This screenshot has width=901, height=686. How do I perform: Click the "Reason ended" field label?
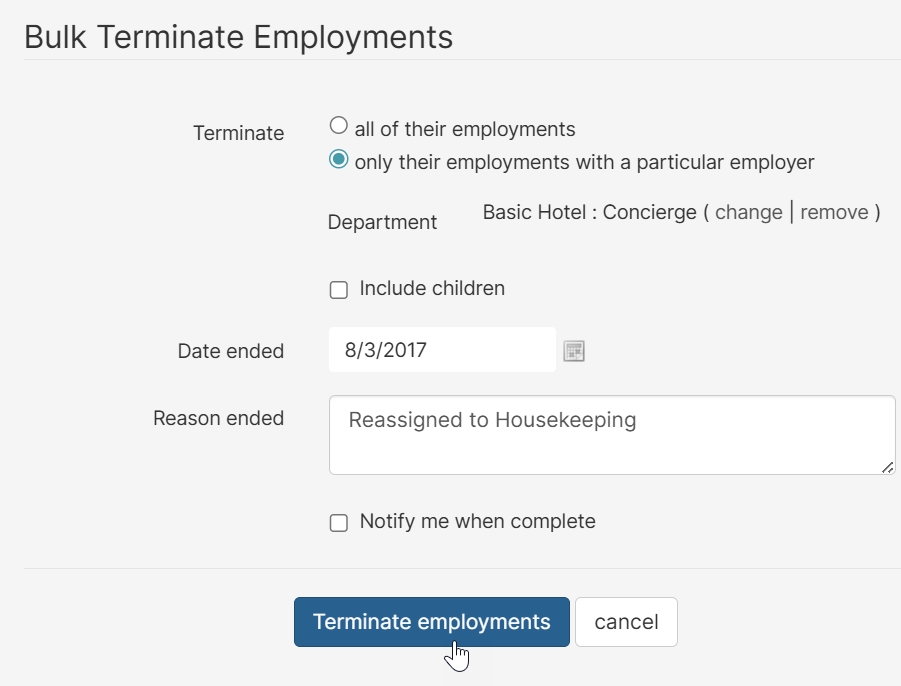pos(218,418)
